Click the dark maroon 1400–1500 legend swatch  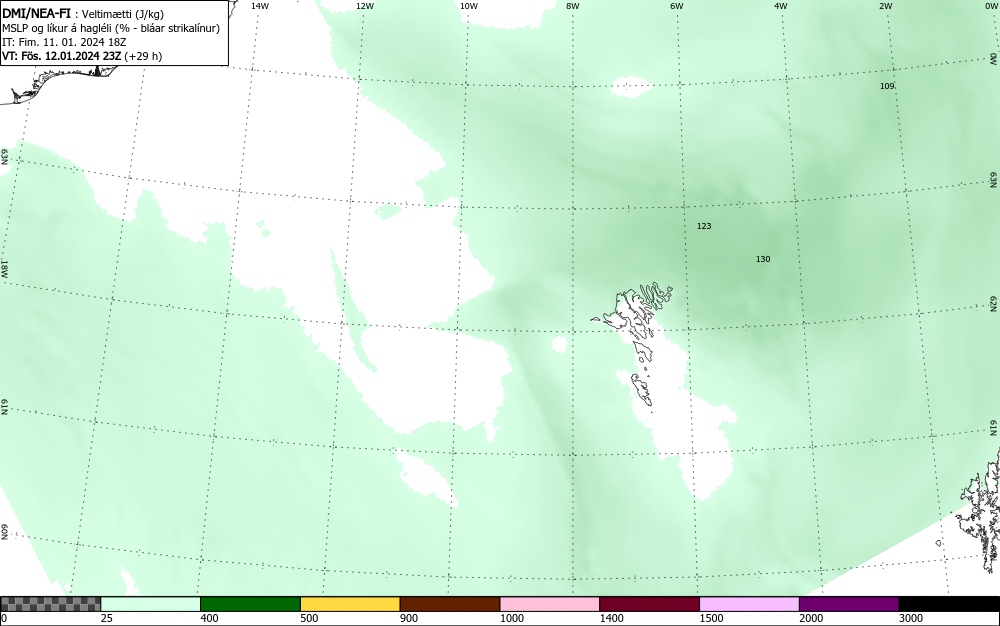649,604
